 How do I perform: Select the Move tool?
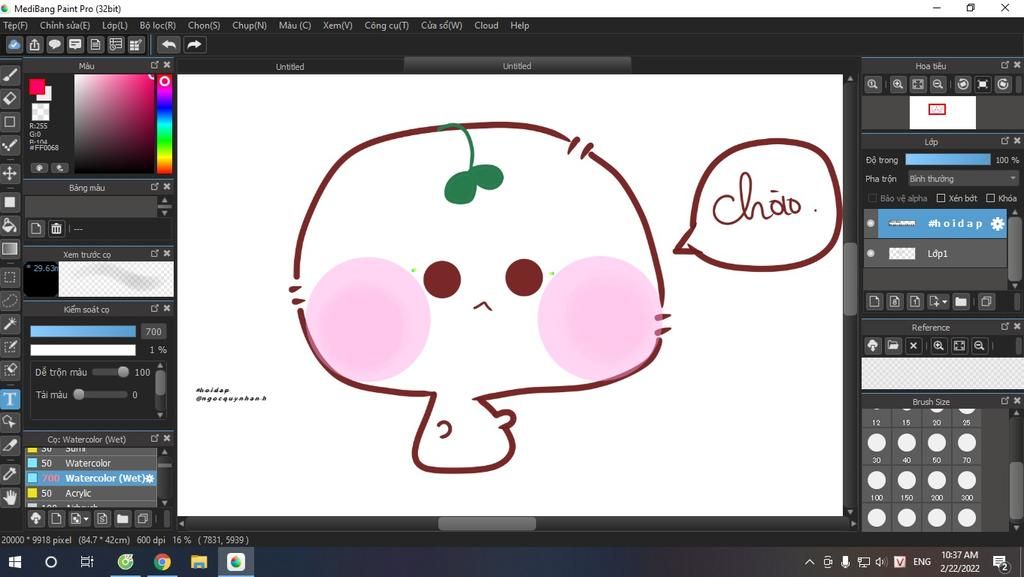tap(10, 173)
